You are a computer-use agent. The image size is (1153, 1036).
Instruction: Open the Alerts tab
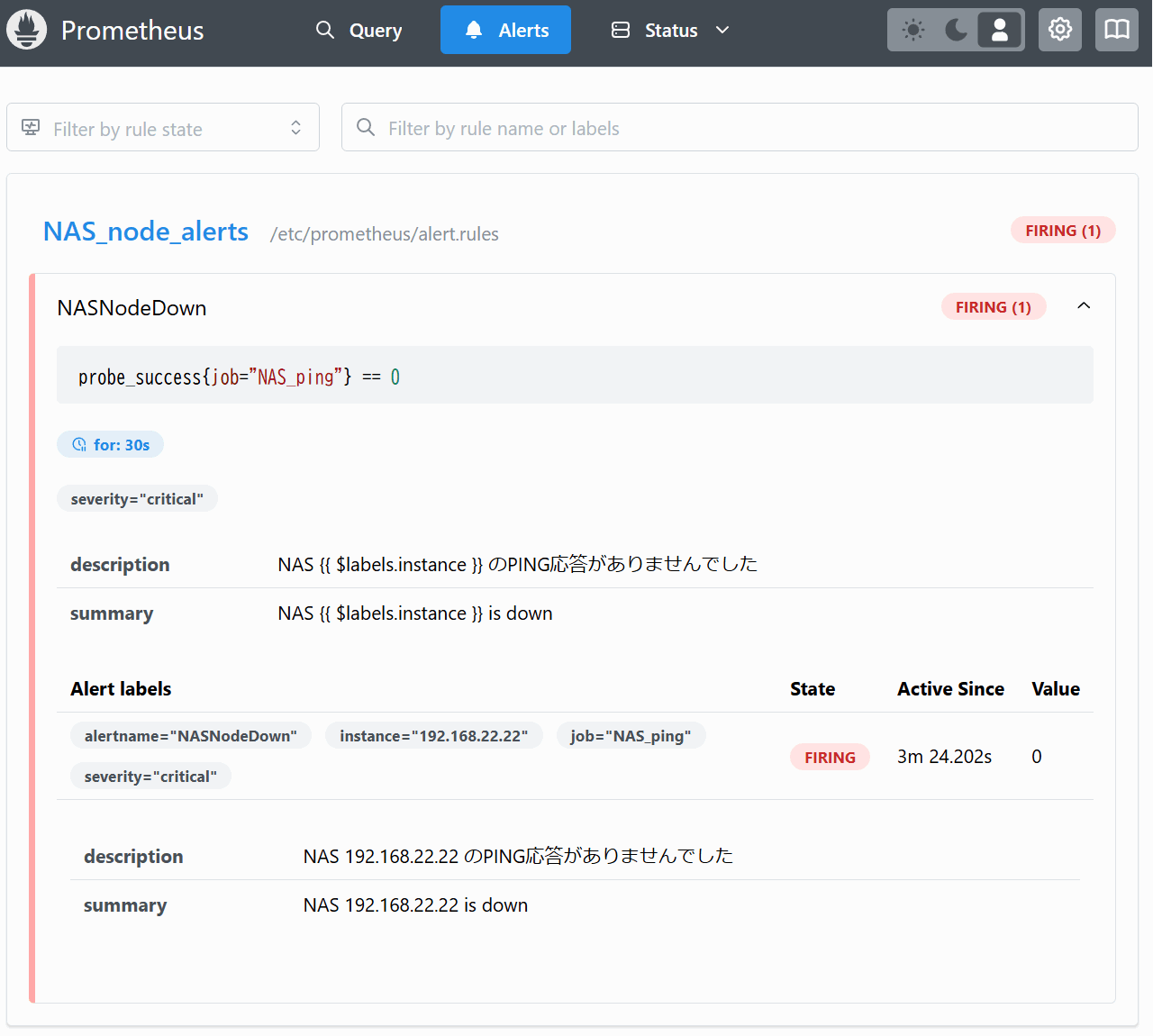pyautogui.click(x=505, y=30)
